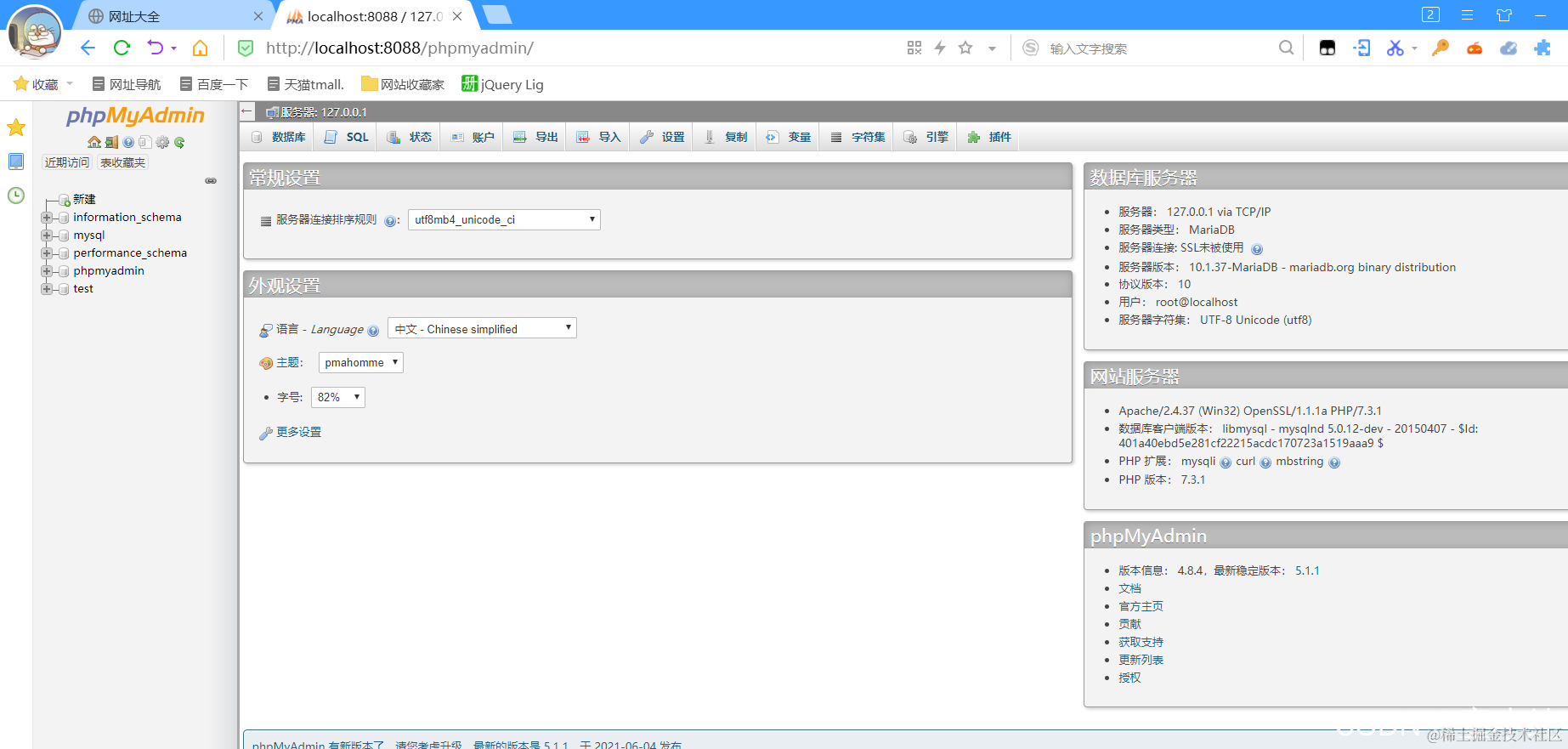The width and height of the screenshot is (1568, 749).
Task: Click the browser undo-close arrow icon
Action: click(x=156, y=48)
